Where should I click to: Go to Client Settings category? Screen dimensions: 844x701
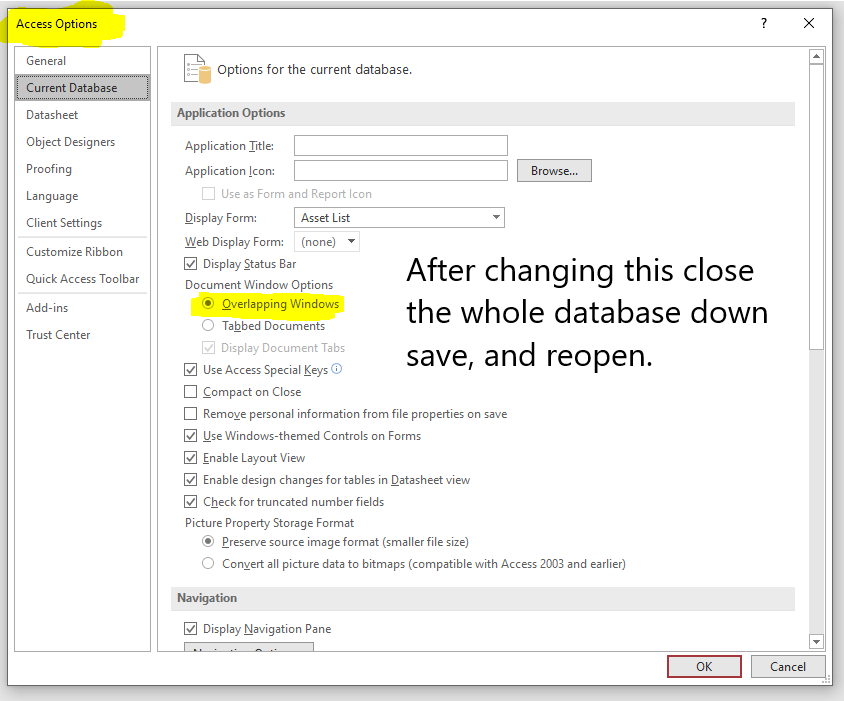(x=82, y=222)
